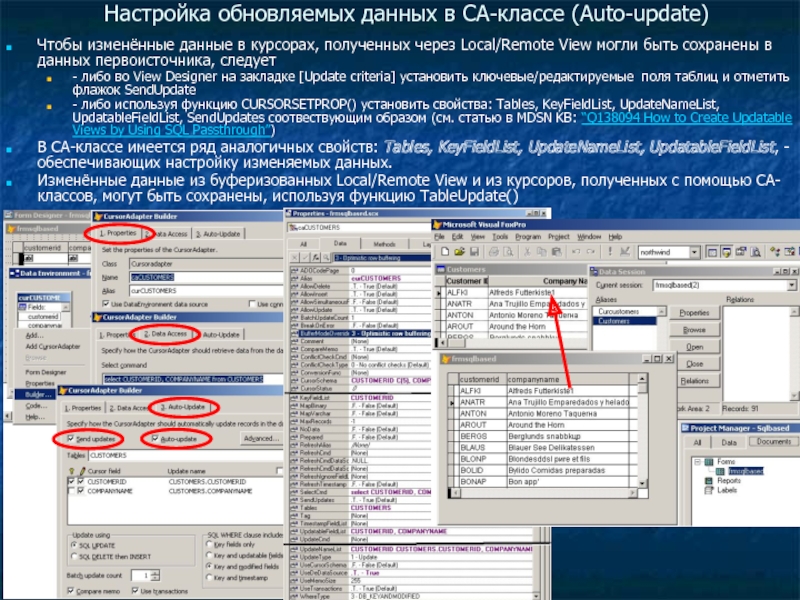Open the northwind database dropdown
800x600 pixels.
click(x=694, y=252)
